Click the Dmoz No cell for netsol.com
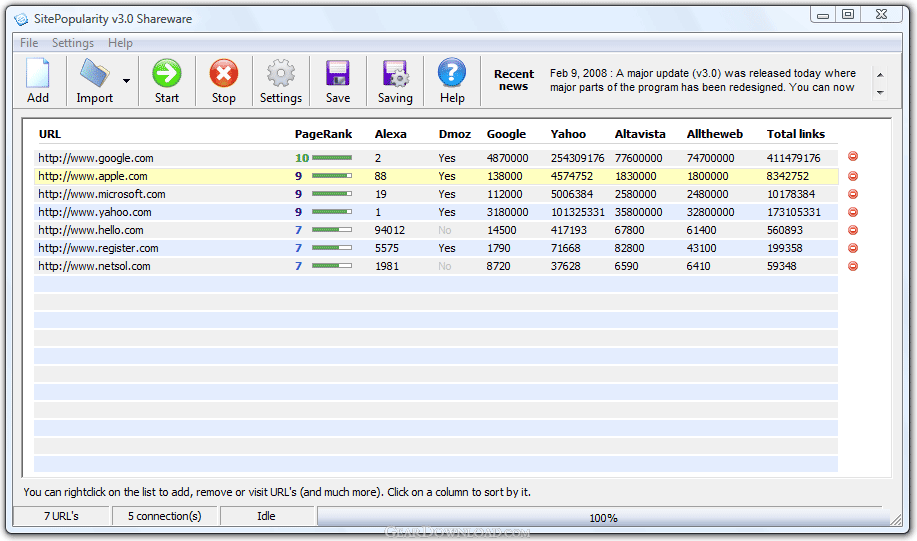 pyautogui.click(x=444, y=266)
